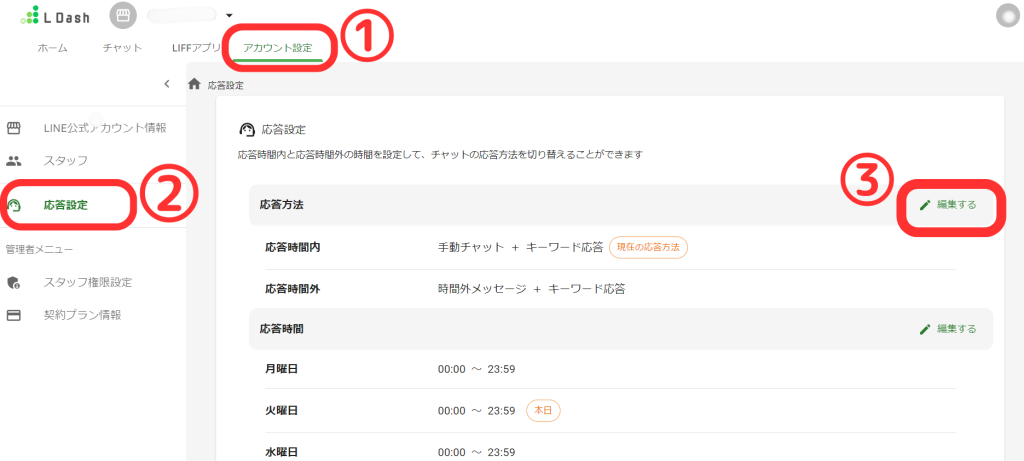Click the store account icon
Image resolution: width=1024 pixels, height=461 pixels.
click(123, 15)
